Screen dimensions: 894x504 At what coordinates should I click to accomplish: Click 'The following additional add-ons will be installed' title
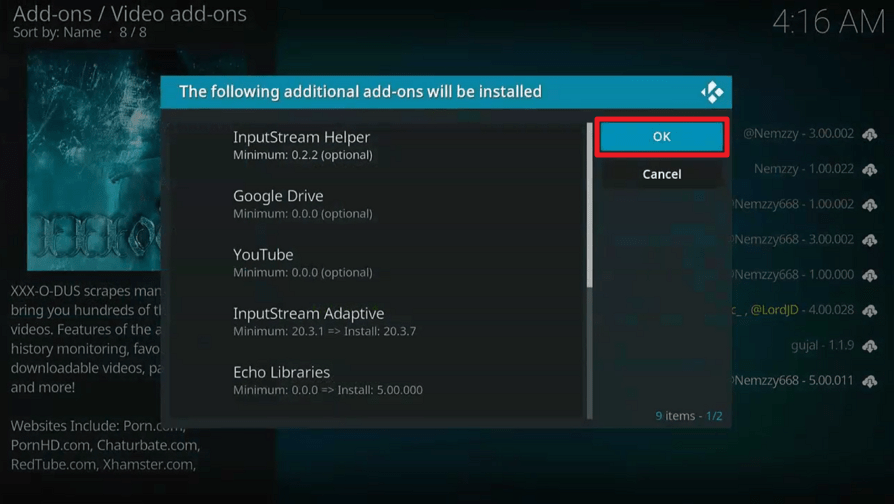(360, 92)
